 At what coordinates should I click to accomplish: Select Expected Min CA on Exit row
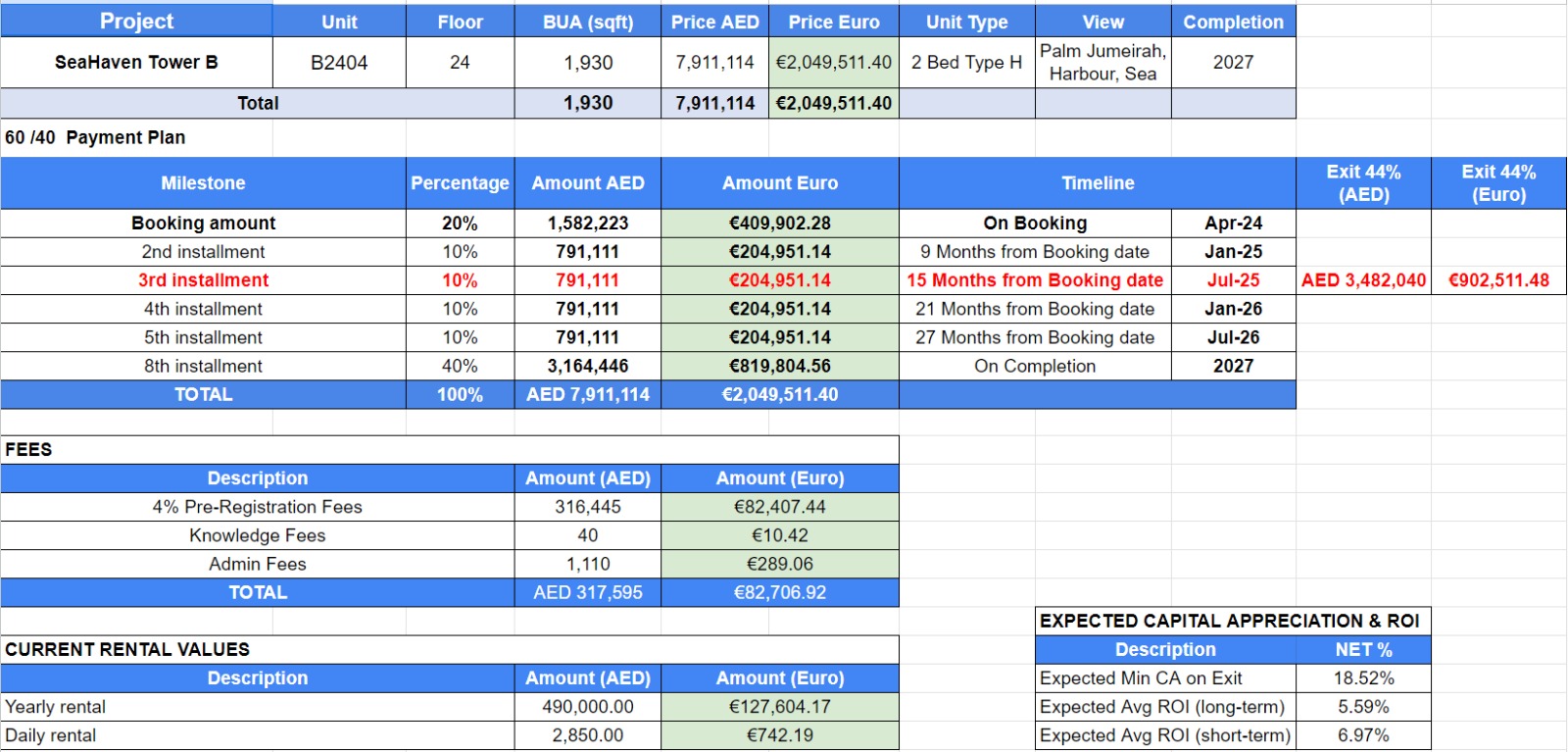1165,678
